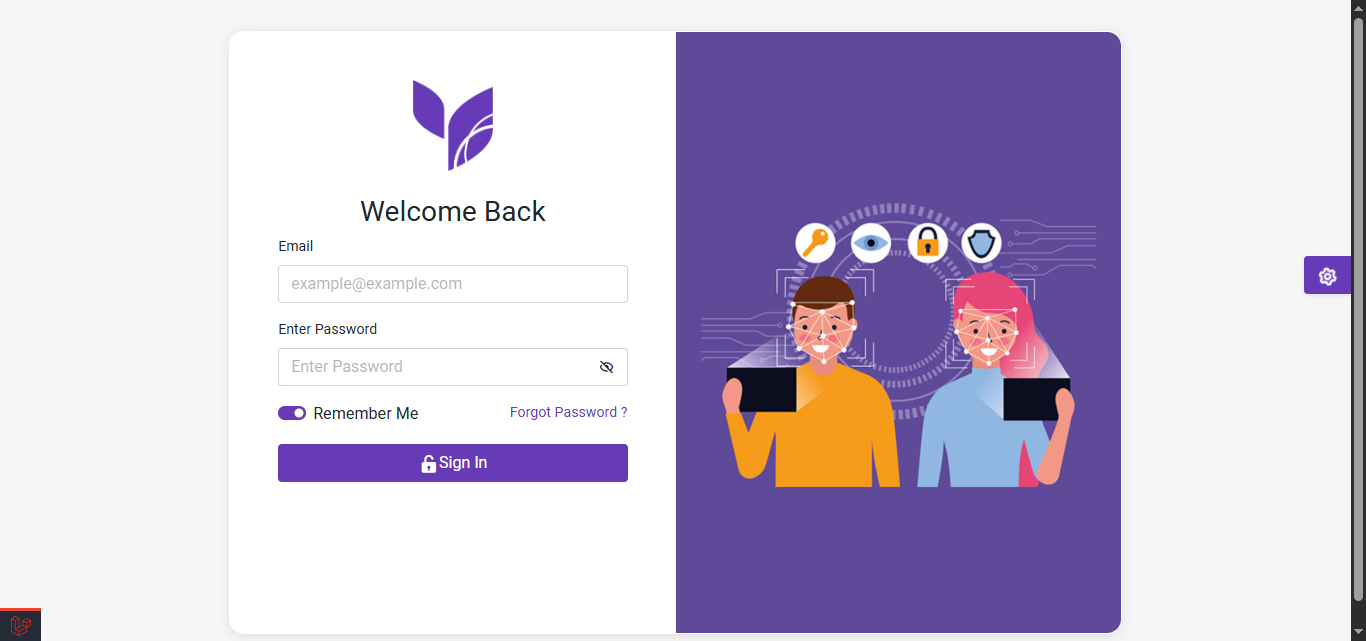Click the Remember Me label
1366x641 pixels.
click(x=366, y=414)
